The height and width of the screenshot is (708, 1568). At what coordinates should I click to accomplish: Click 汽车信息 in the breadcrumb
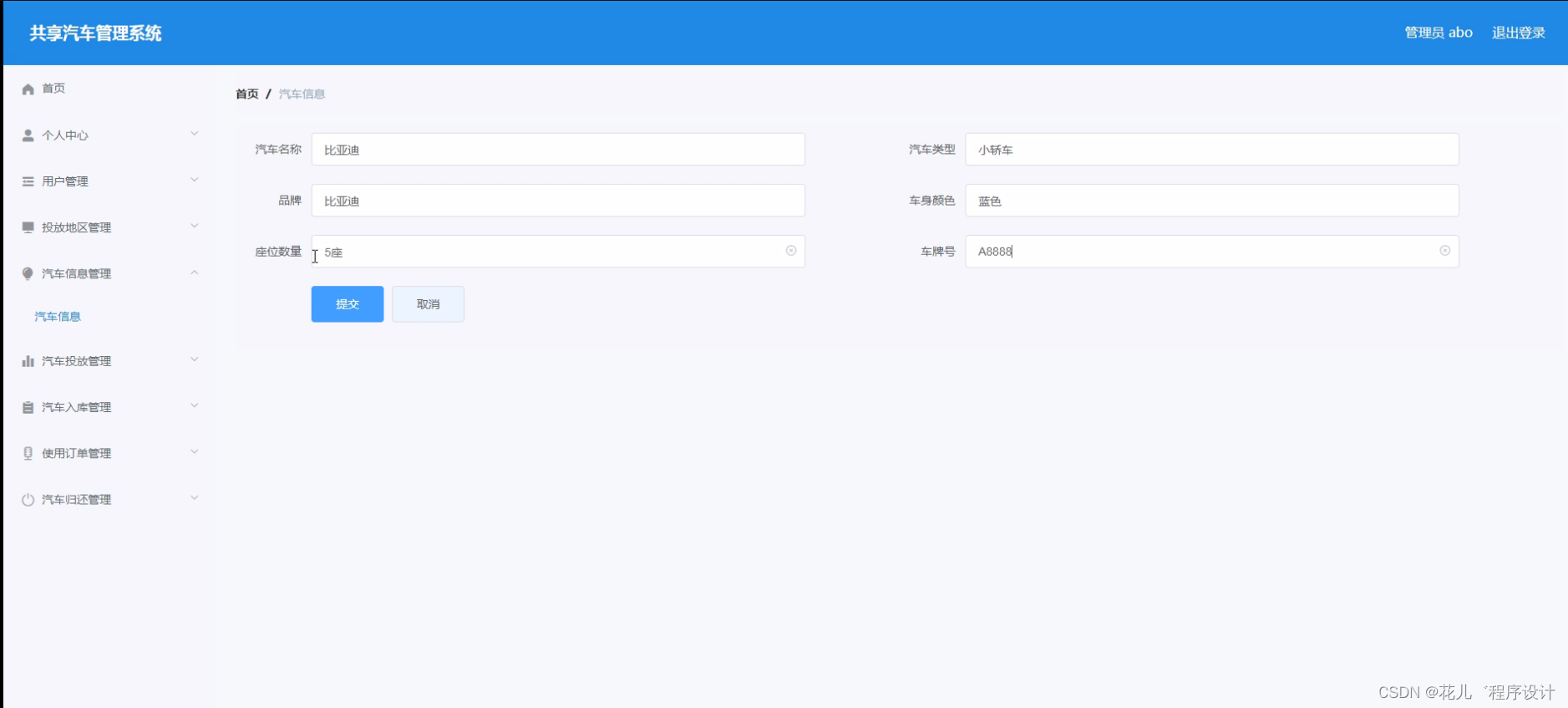coord(302,94)
